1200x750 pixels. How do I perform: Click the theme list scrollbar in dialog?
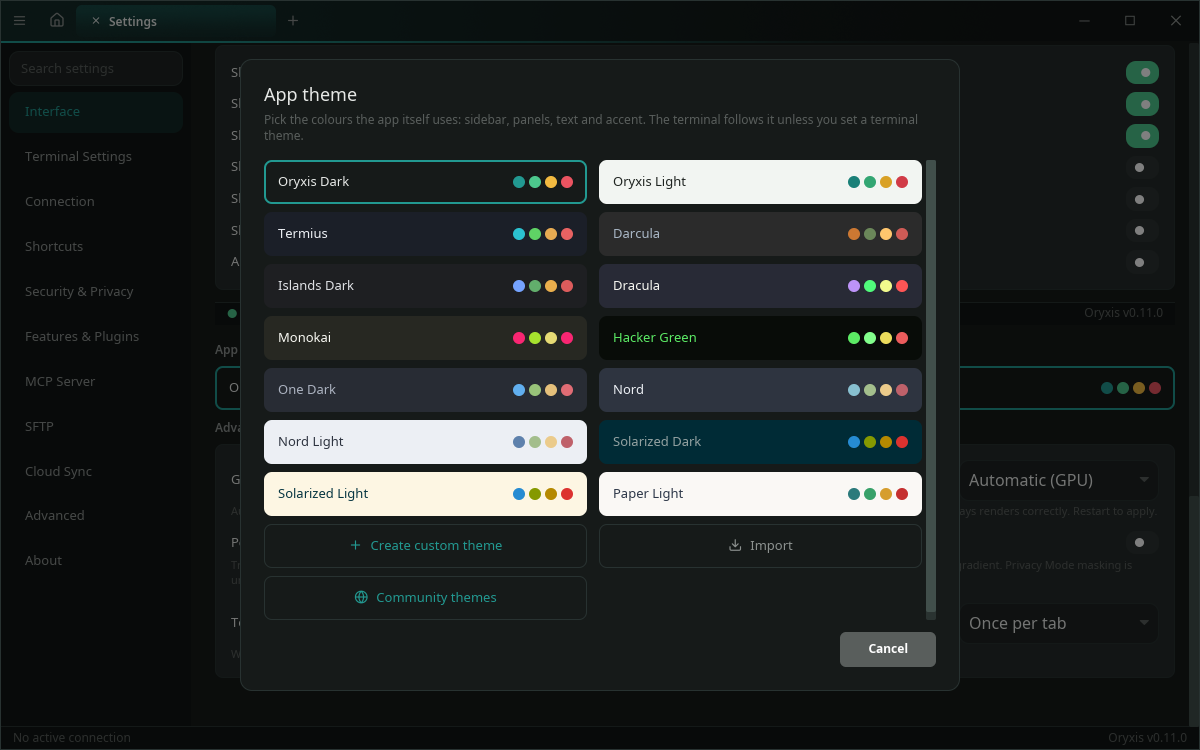pos(931,386)
